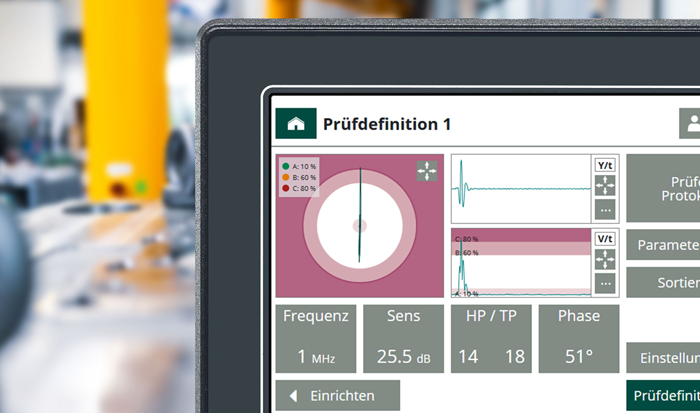This screenshot has height=413, width=700.
Task: Click the Y/t signal waveform chart
Action: pyautogui.click(x=521, y=188)
